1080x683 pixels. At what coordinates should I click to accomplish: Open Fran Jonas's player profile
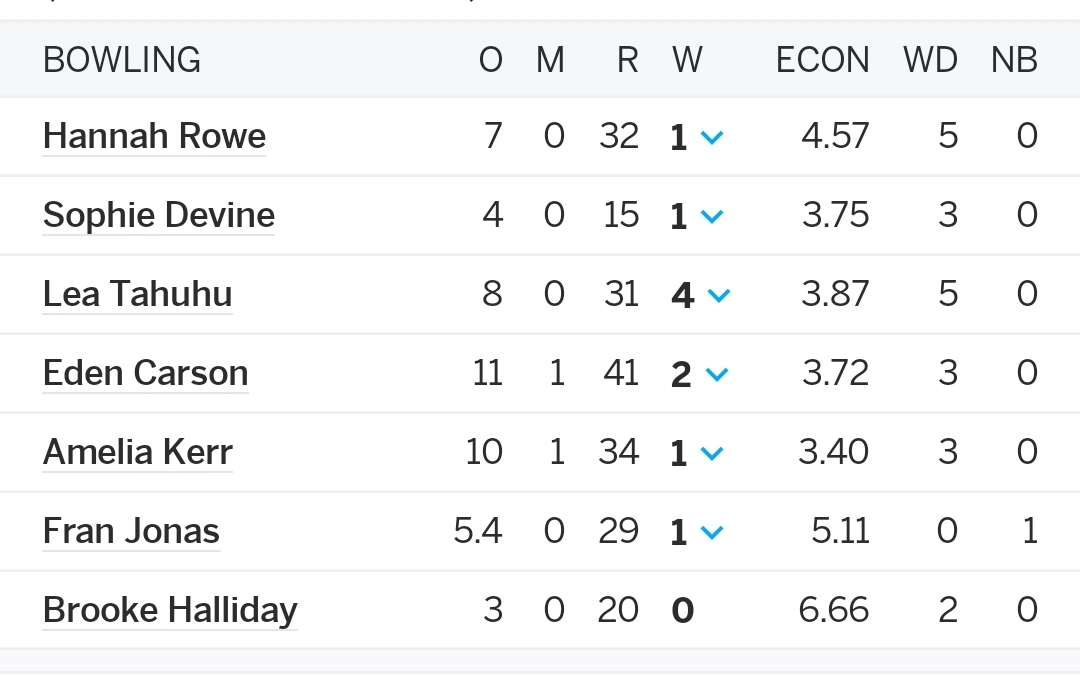click(131, 531)
